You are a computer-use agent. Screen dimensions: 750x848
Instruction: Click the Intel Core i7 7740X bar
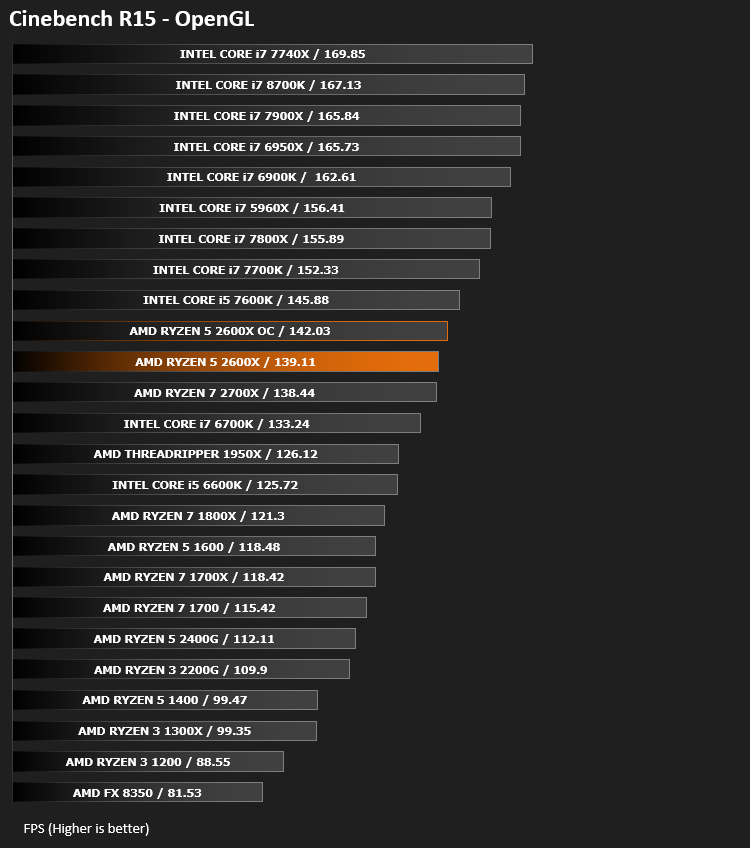[x=273, y=54]
